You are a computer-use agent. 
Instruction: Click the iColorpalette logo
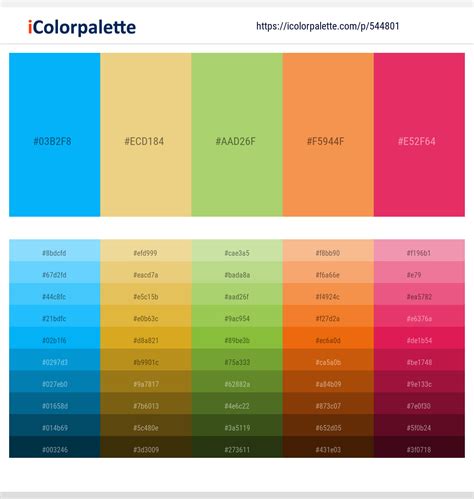pyautogui.click(x=82, y=27)
